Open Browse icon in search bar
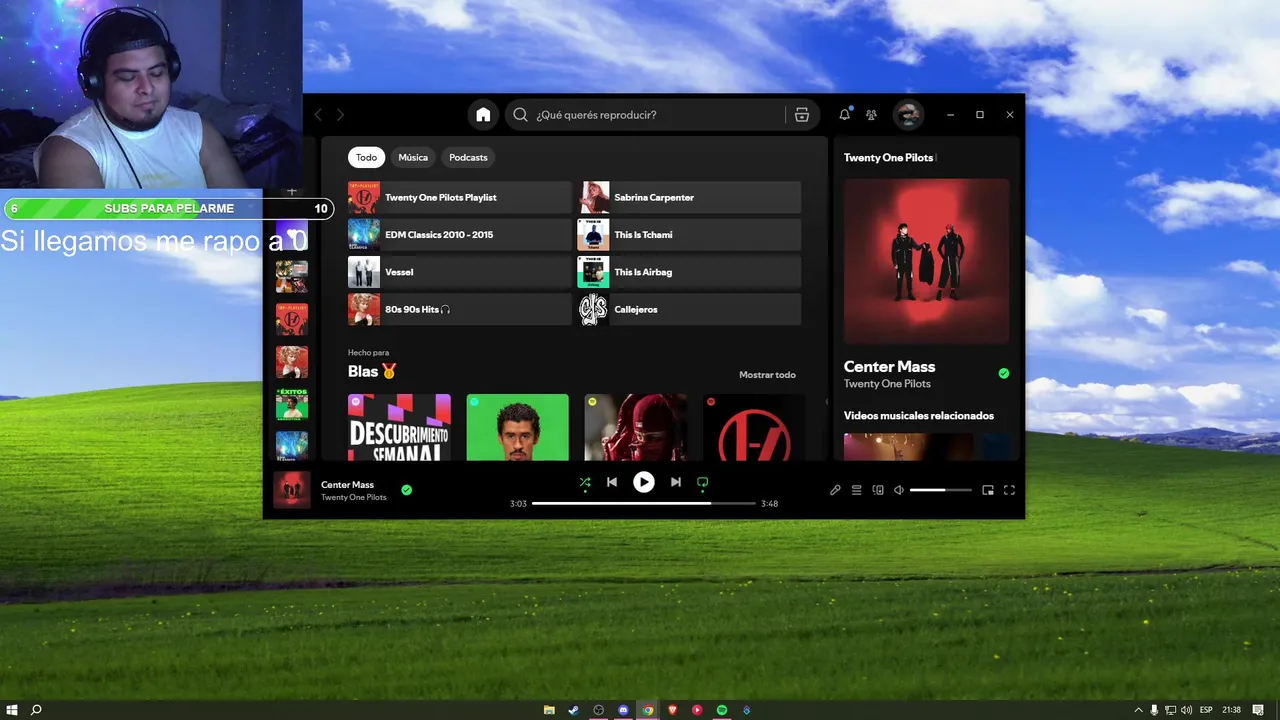Viewport: 1280px width, 720px height. click(x=801, y=115)
